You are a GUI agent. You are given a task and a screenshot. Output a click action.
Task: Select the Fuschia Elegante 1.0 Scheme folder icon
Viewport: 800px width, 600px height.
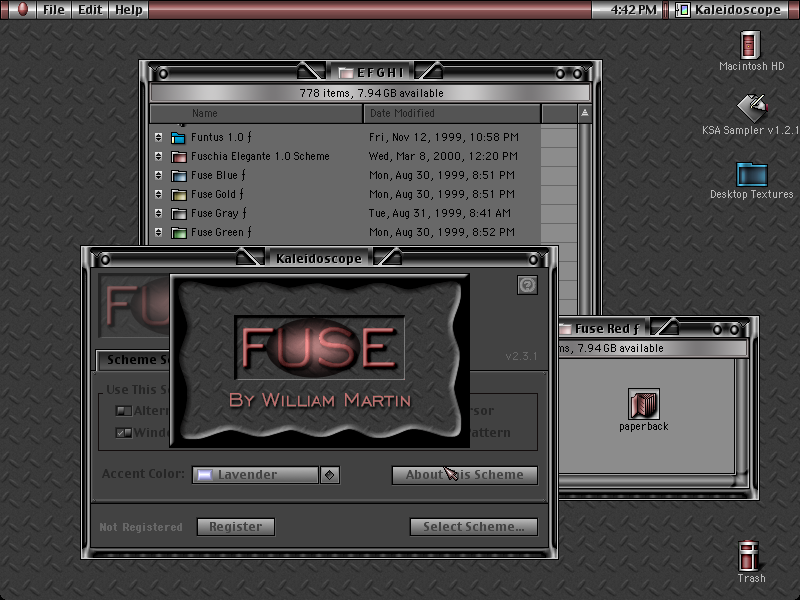[178, 156]
